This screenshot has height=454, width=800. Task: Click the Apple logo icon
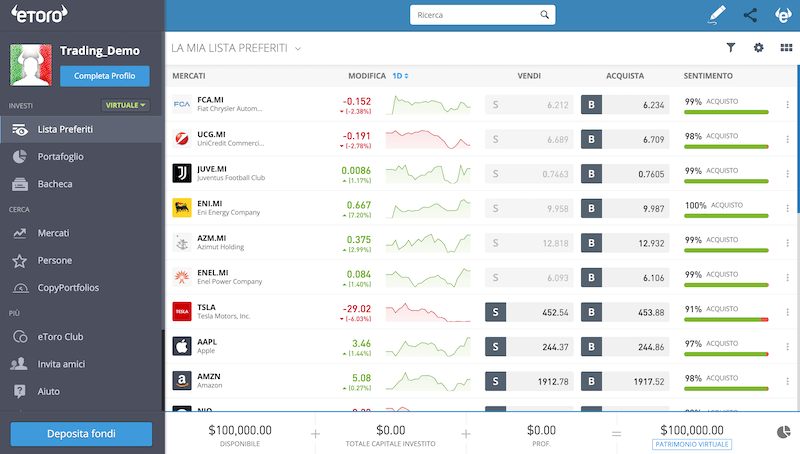pos(182,346)
